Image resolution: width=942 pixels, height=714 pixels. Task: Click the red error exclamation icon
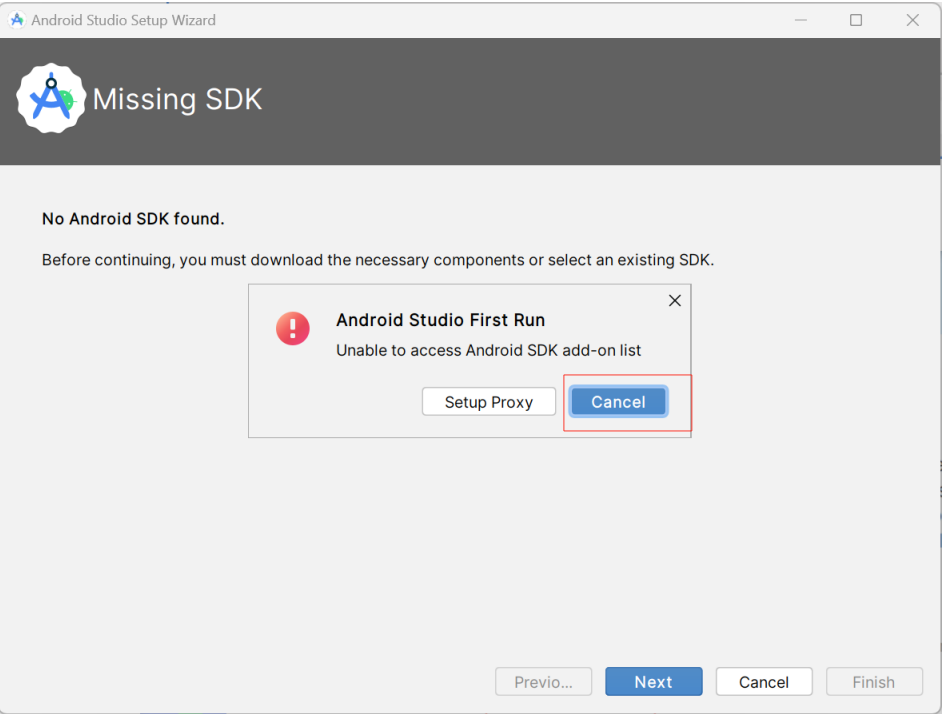(x=293, y=328)
